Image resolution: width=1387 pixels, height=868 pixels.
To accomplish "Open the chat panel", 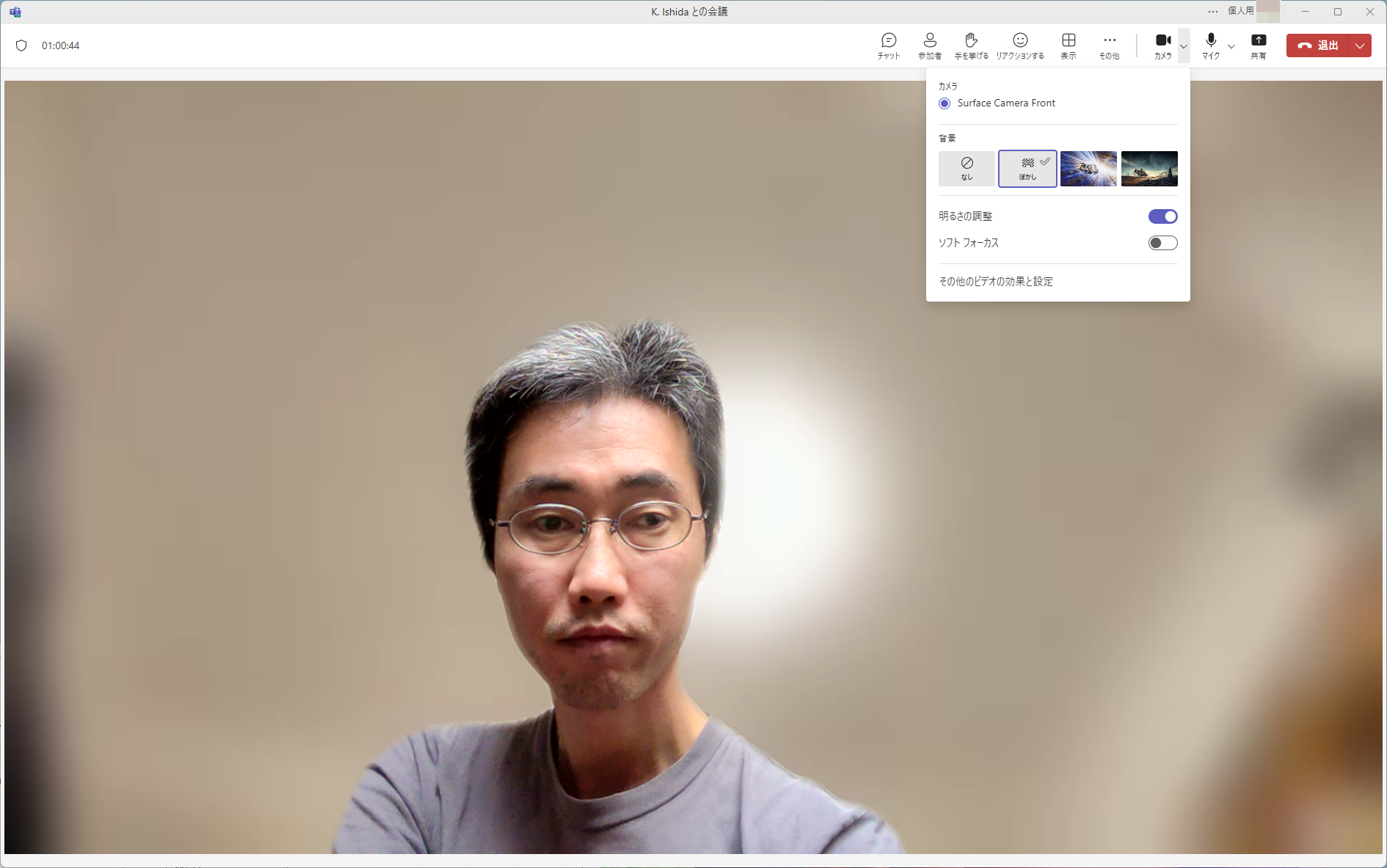I will point(887,45).
